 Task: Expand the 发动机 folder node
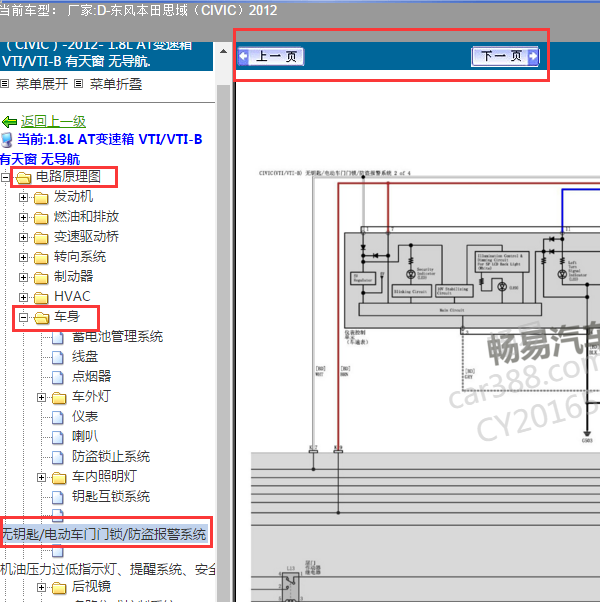[23, 197]
